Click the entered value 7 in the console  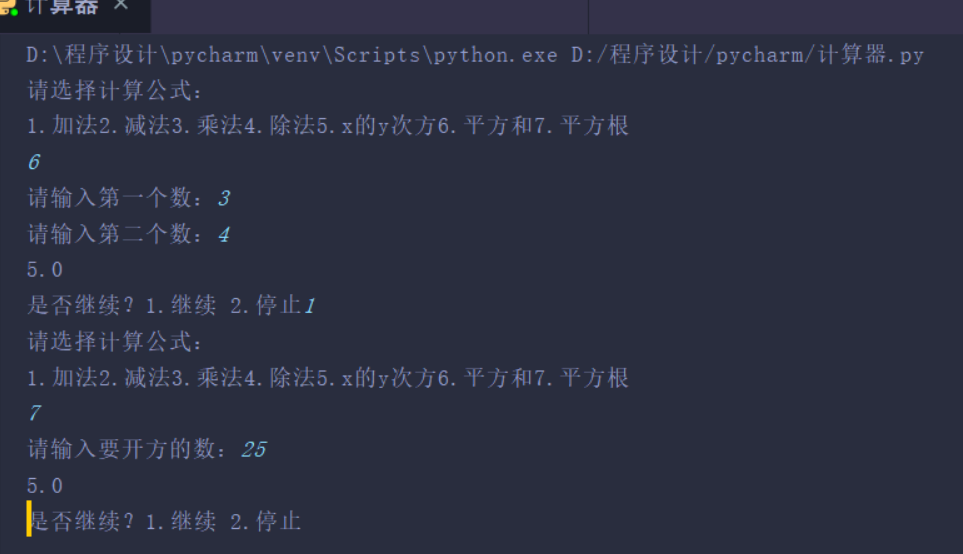[34, 414]
